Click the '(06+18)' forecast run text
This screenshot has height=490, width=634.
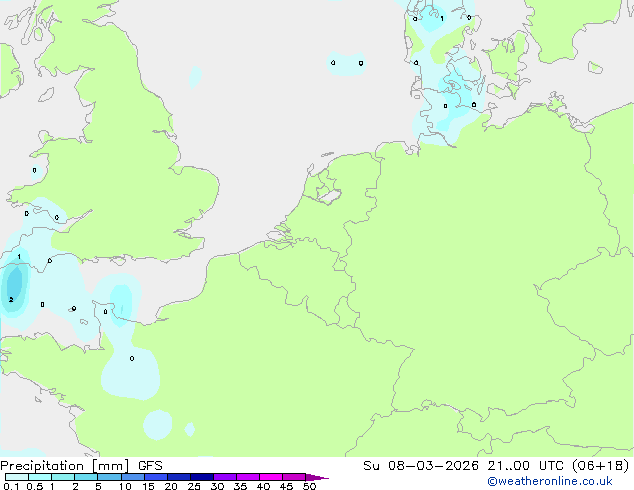click(x=601, y=466)
